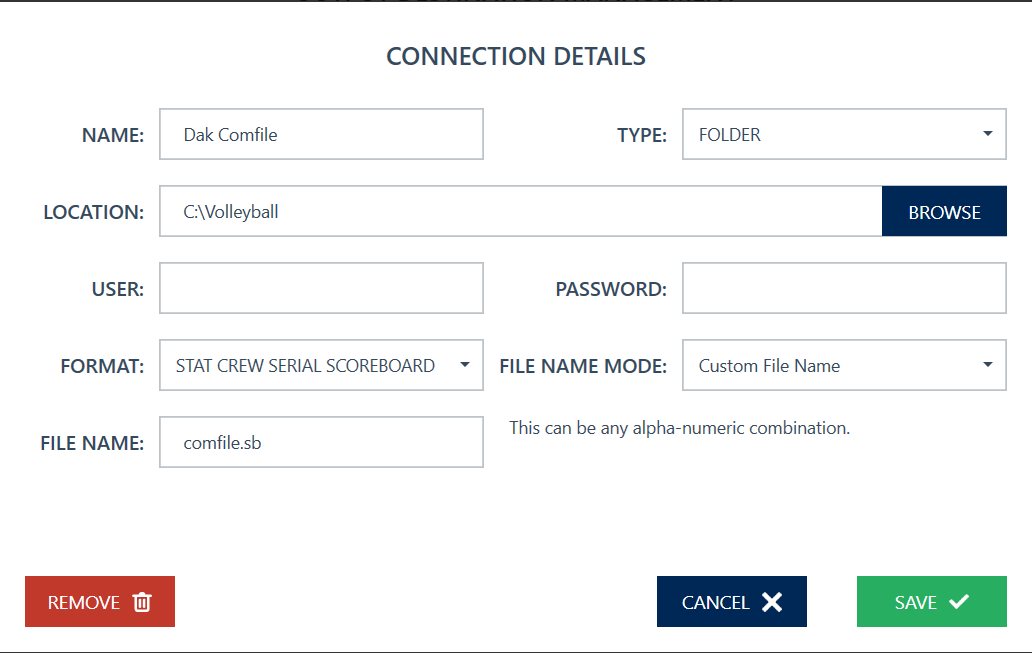Click the empty USER input field
The height and width of the screenshot is (653, 1032).
pos(321,289)
